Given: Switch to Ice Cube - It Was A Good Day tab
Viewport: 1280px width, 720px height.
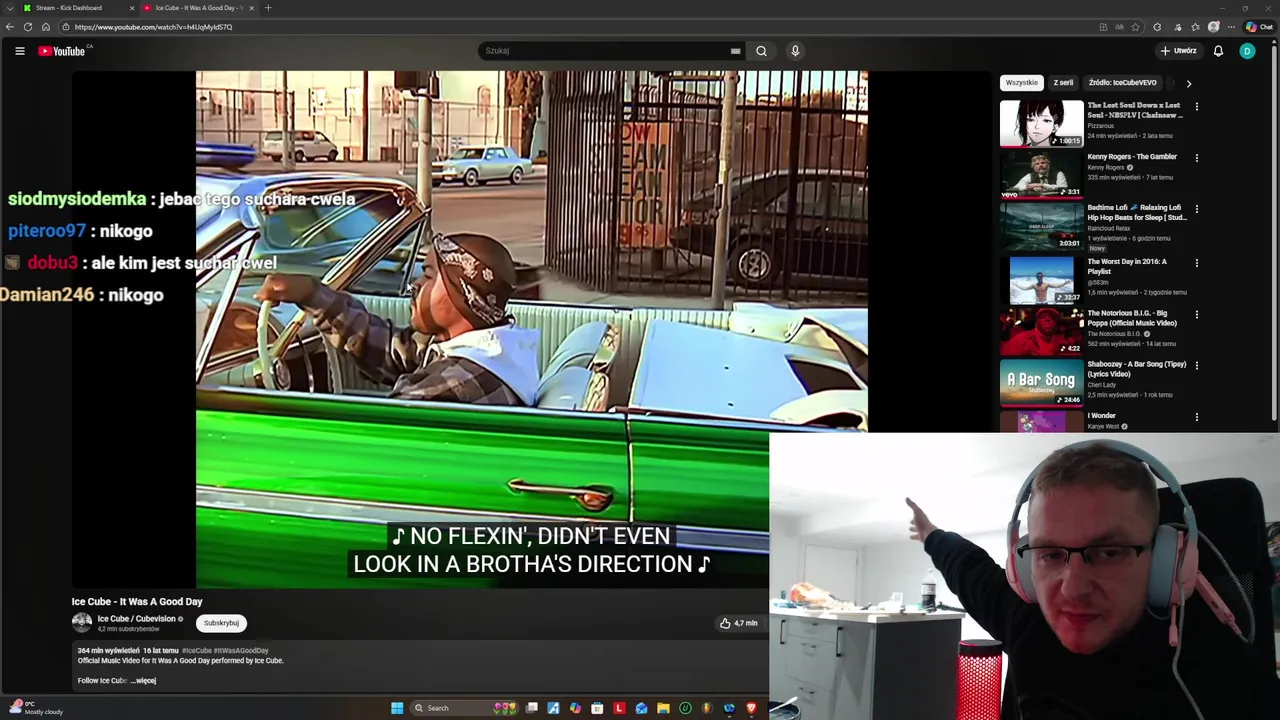Looking at the screenshot, I should (x=198, y=8).
